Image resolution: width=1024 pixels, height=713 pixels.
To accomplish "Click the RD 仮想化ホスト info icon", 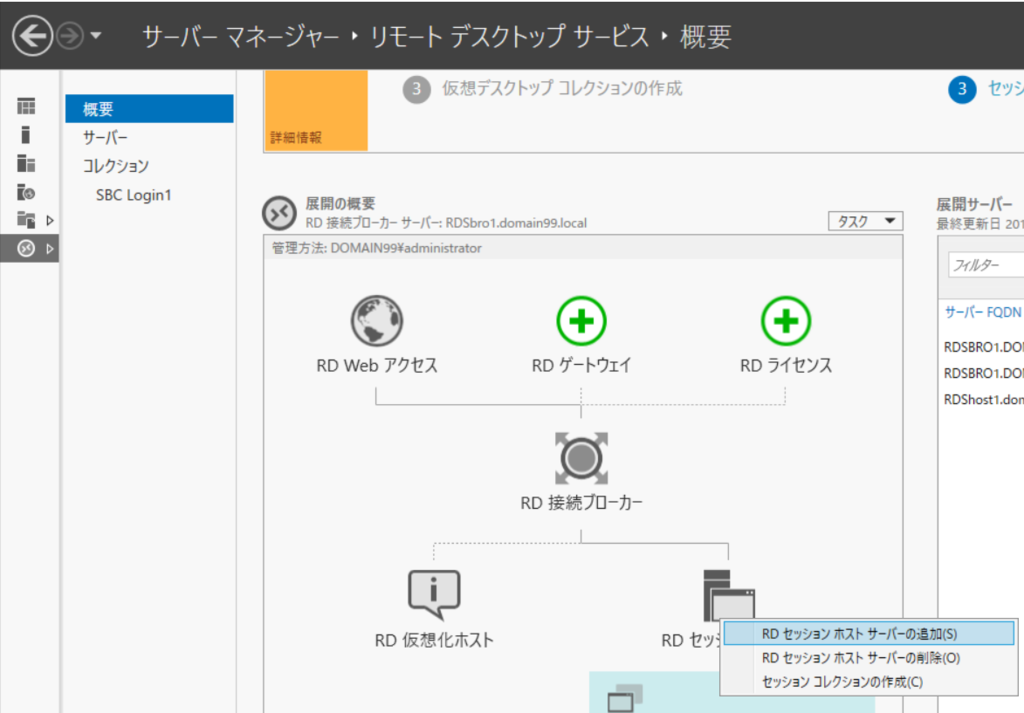I will 434,594.
